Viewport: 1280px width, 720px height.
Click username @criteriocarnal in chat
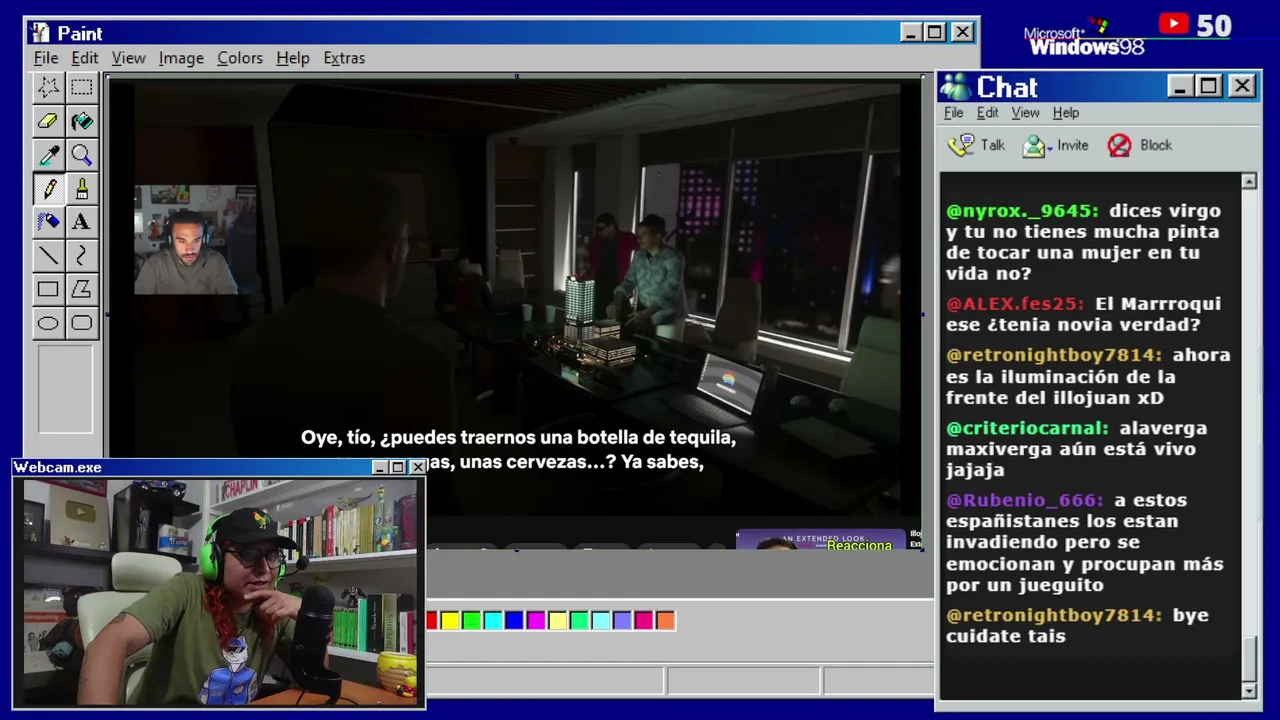tap(1027, 428)
